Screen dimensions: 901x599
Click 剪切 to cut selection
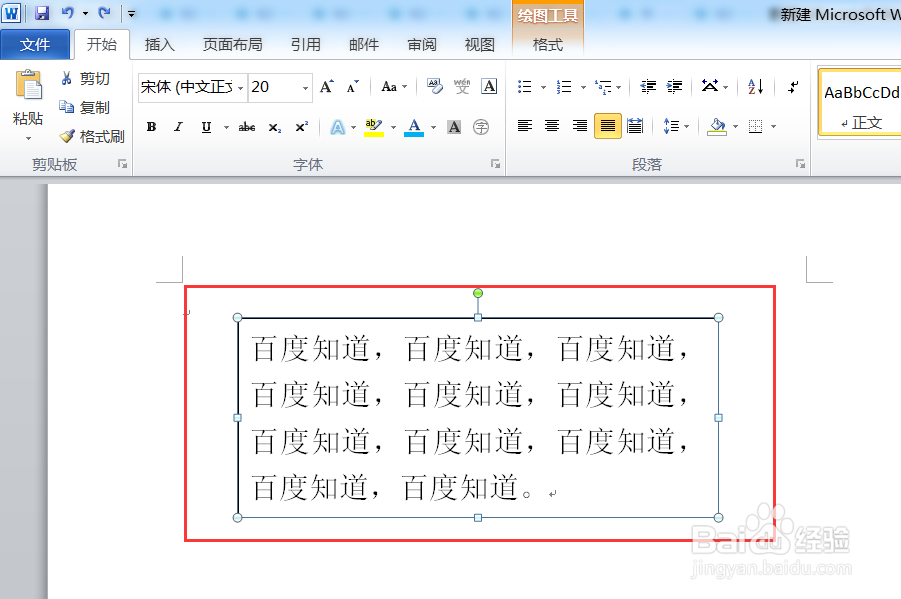(86, 79)
